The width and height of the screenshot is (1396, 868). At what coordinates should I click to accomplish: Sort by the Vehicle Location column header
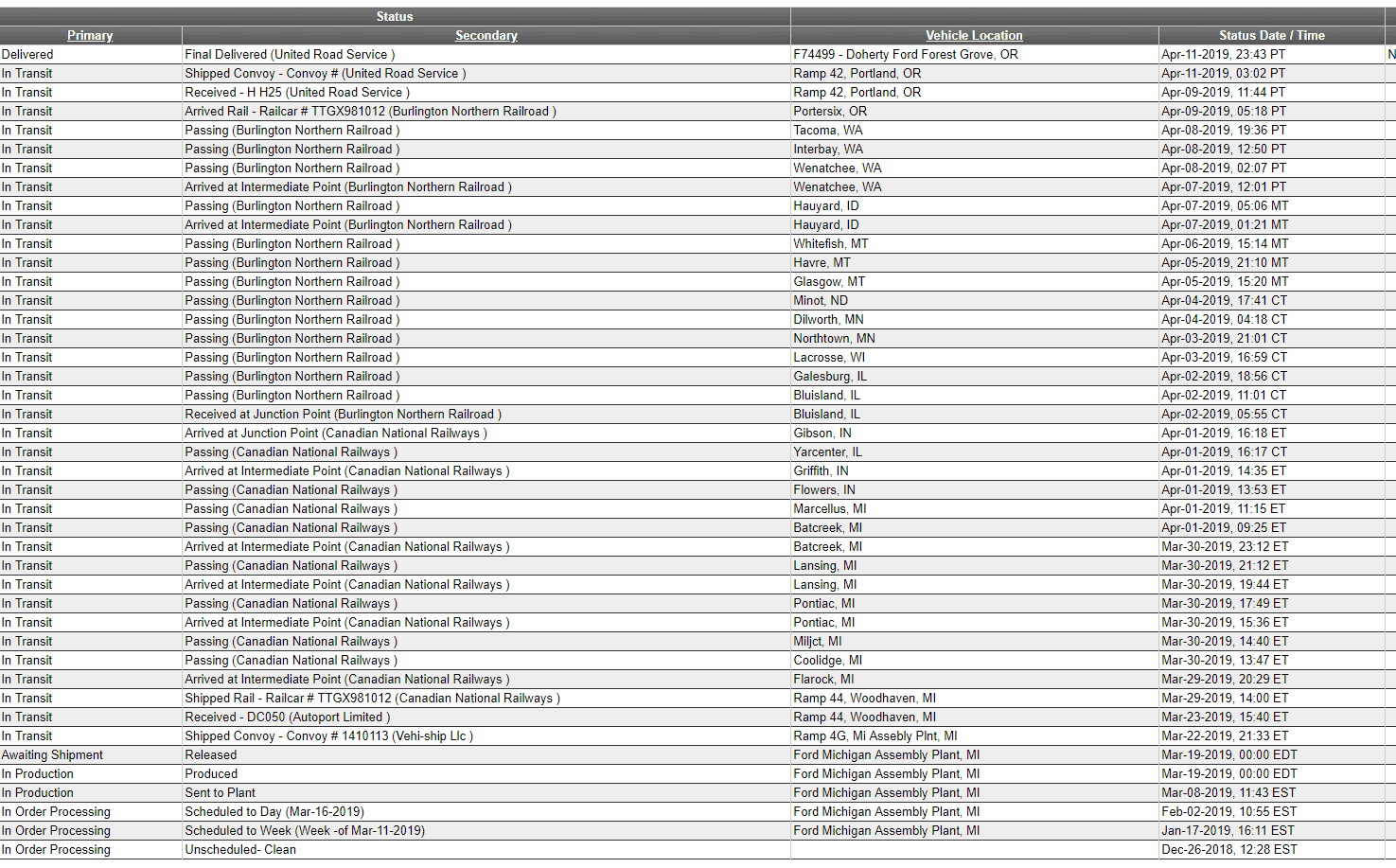pyautogui.click(x=974, y=35)
